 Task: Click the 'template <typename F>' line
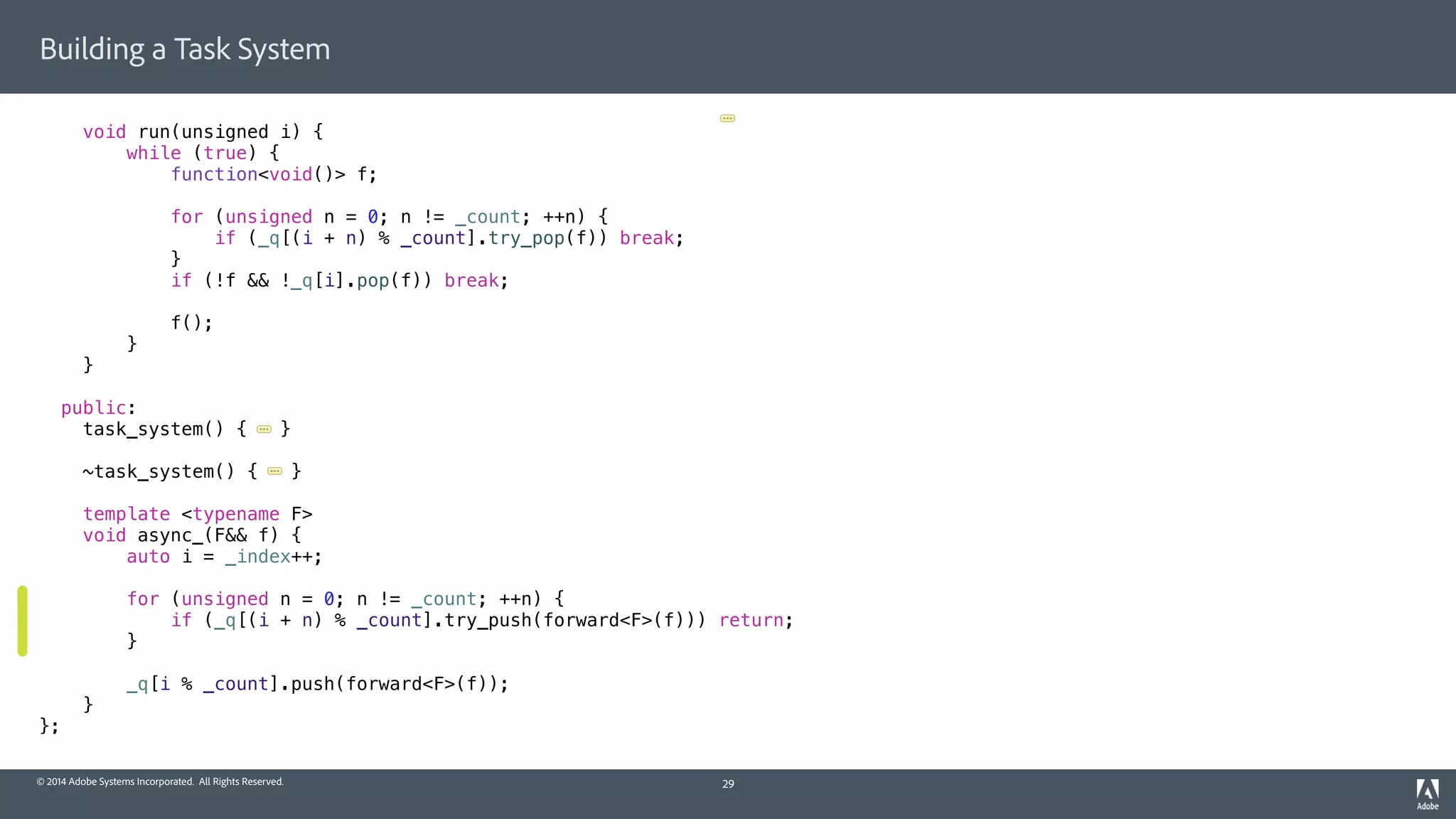pyautogui.click(x=198, y=514)
